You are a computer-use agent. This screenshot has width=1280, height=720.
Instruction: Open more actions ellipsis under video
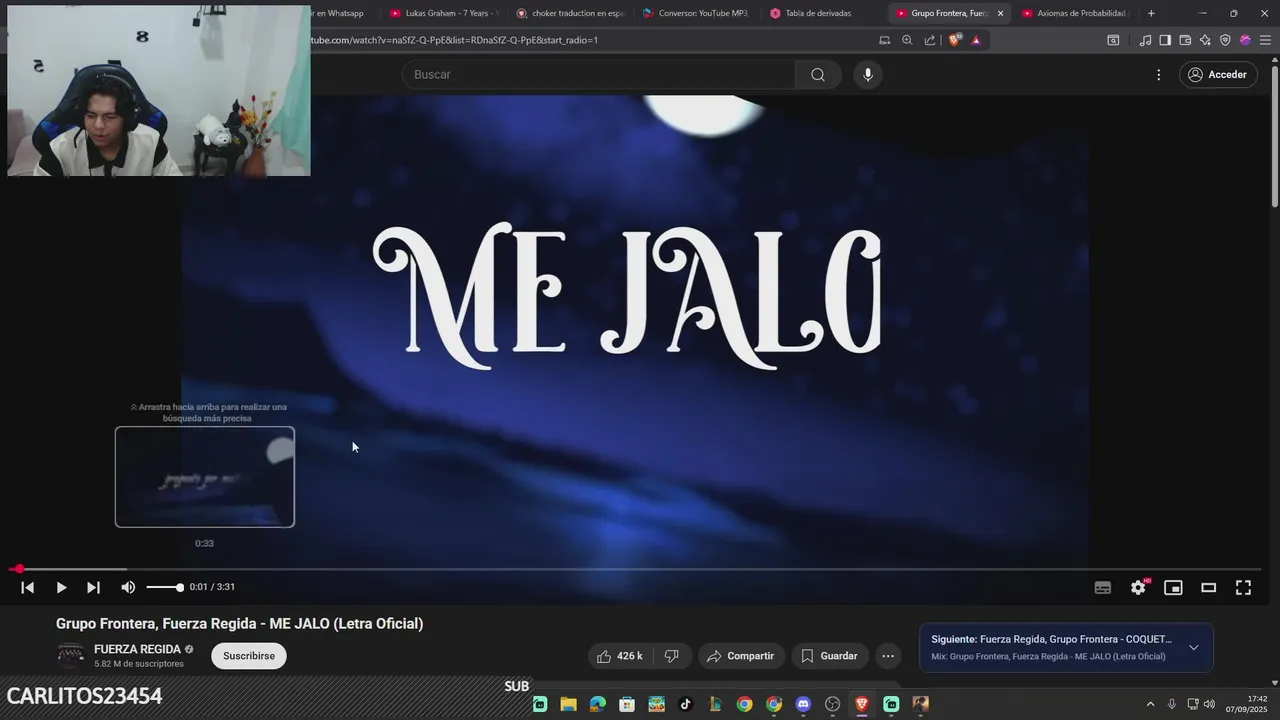tap(887, 656)
